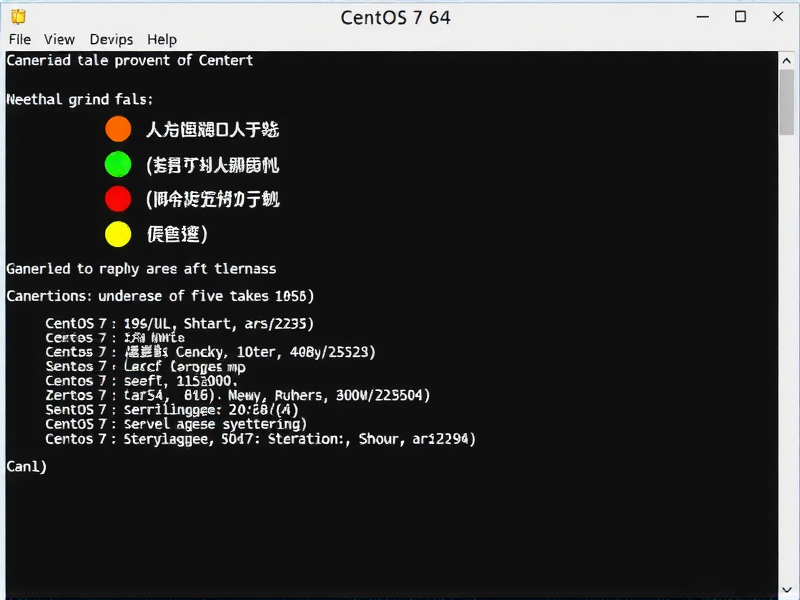Image resolution: width=800 pixels, height=600 pixels.
Task: Click the scrollbar down arrow
Action: 785,588
